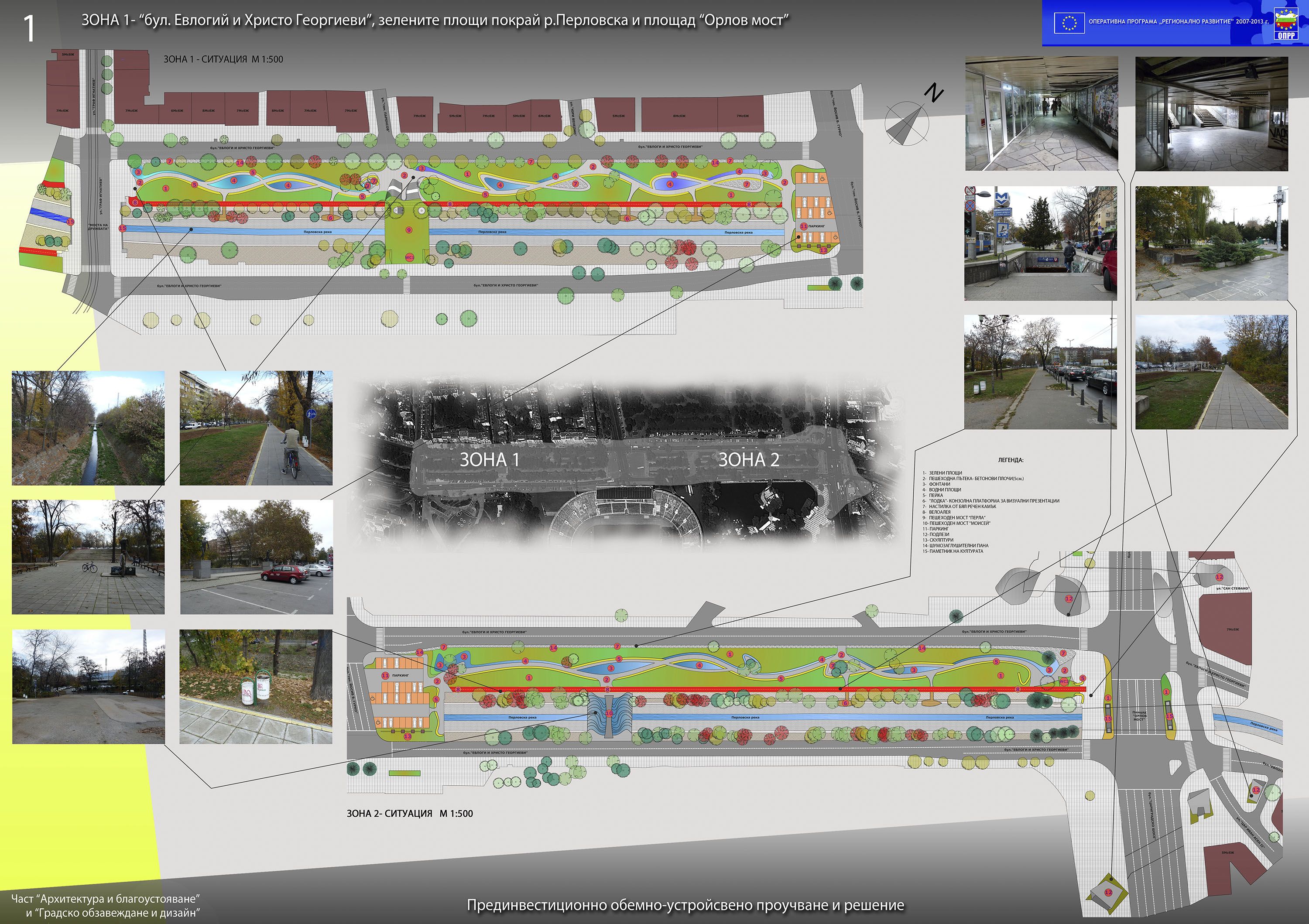Click marker 10 on the Moses bridge
1309x924 pixels.
point(609,713)
